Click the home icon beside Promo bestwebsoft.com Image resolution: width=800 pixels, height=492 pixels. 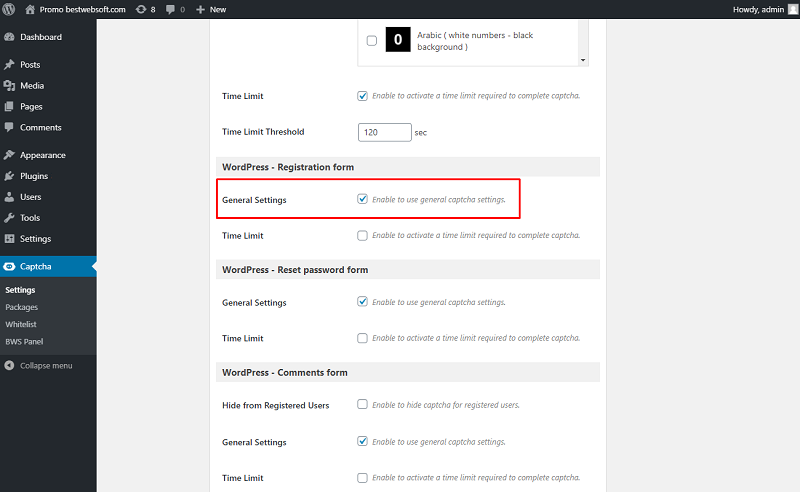click(x=30, y=9)
